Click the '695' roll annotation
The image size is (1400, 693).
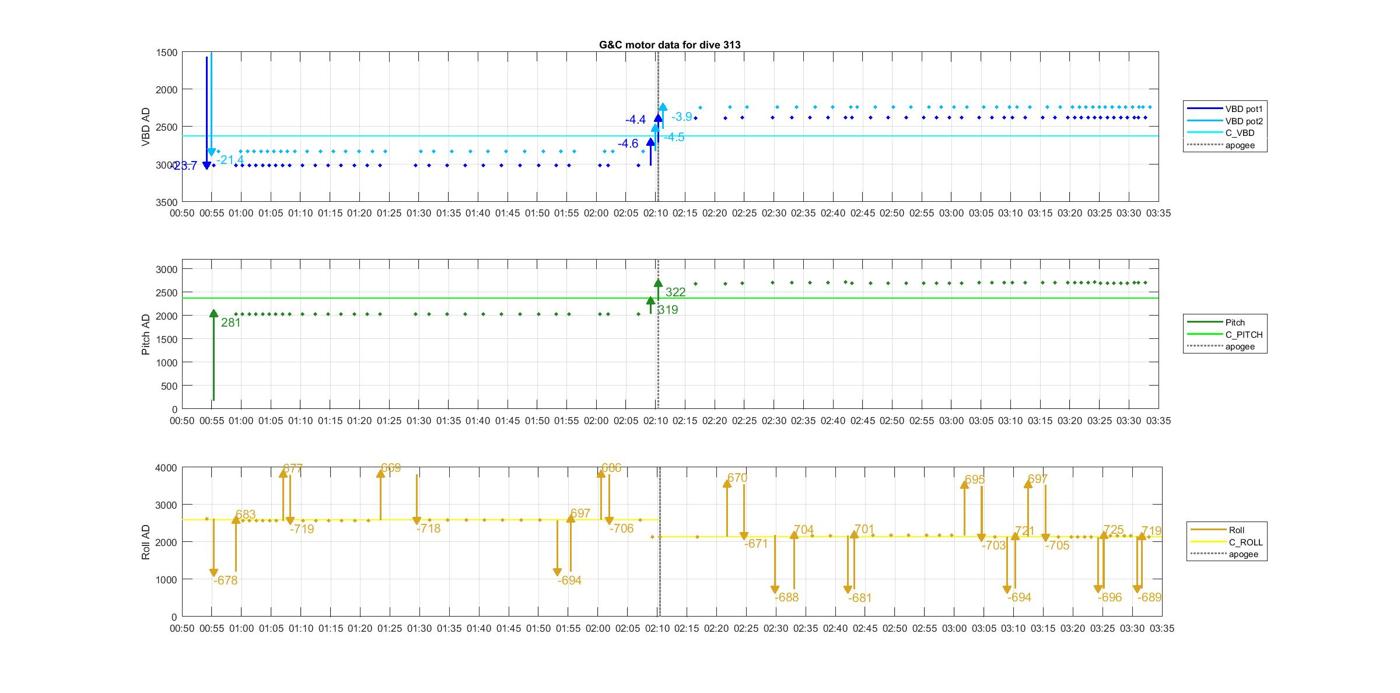click(975, 481)
